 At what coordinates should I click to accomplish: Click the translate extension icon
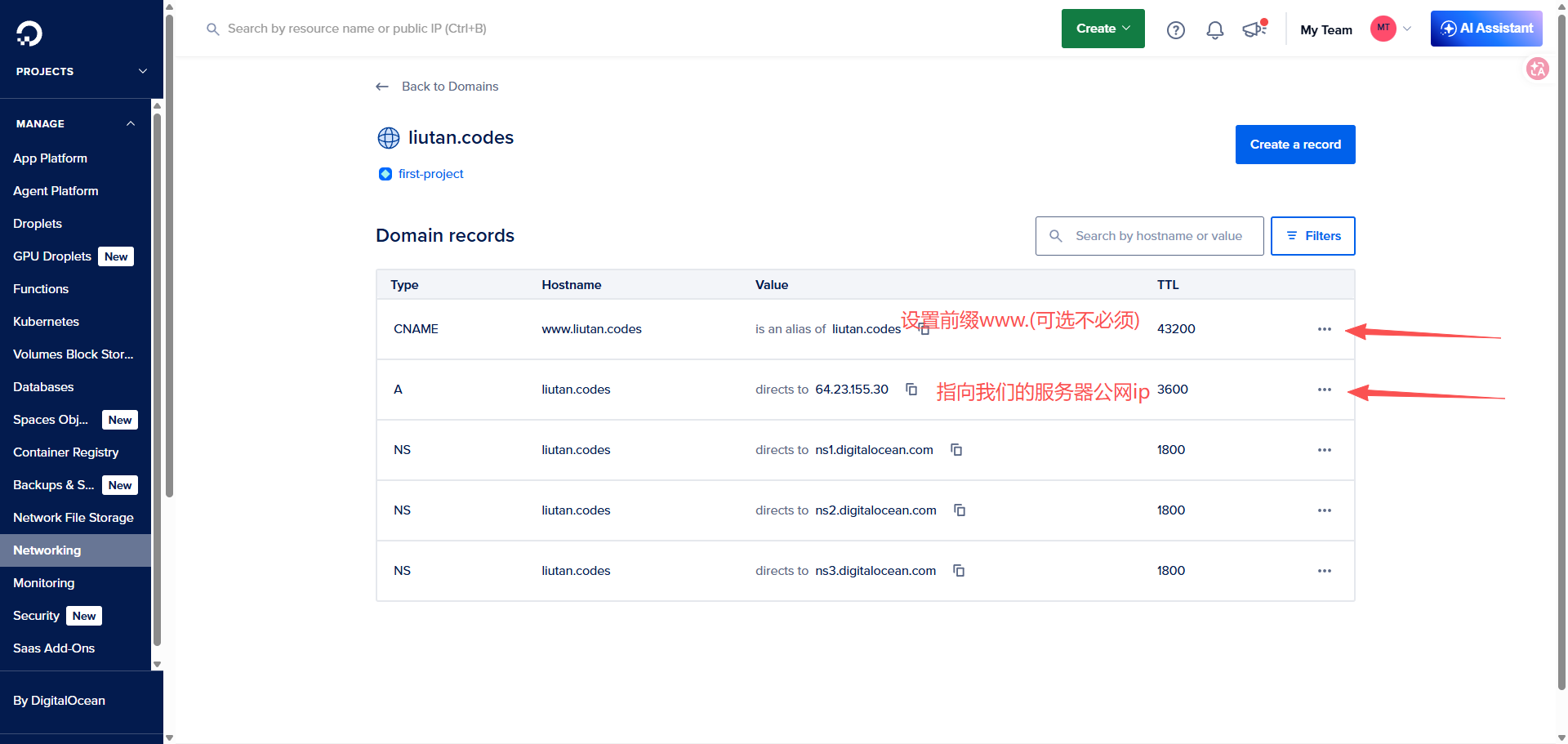[x=1538, y=69]
